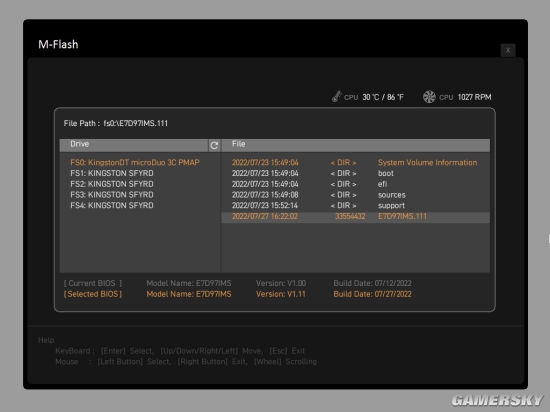Viewport: 550px width, 412px height.
Task: Close the M-Flash window
Action: pos(508,50)
